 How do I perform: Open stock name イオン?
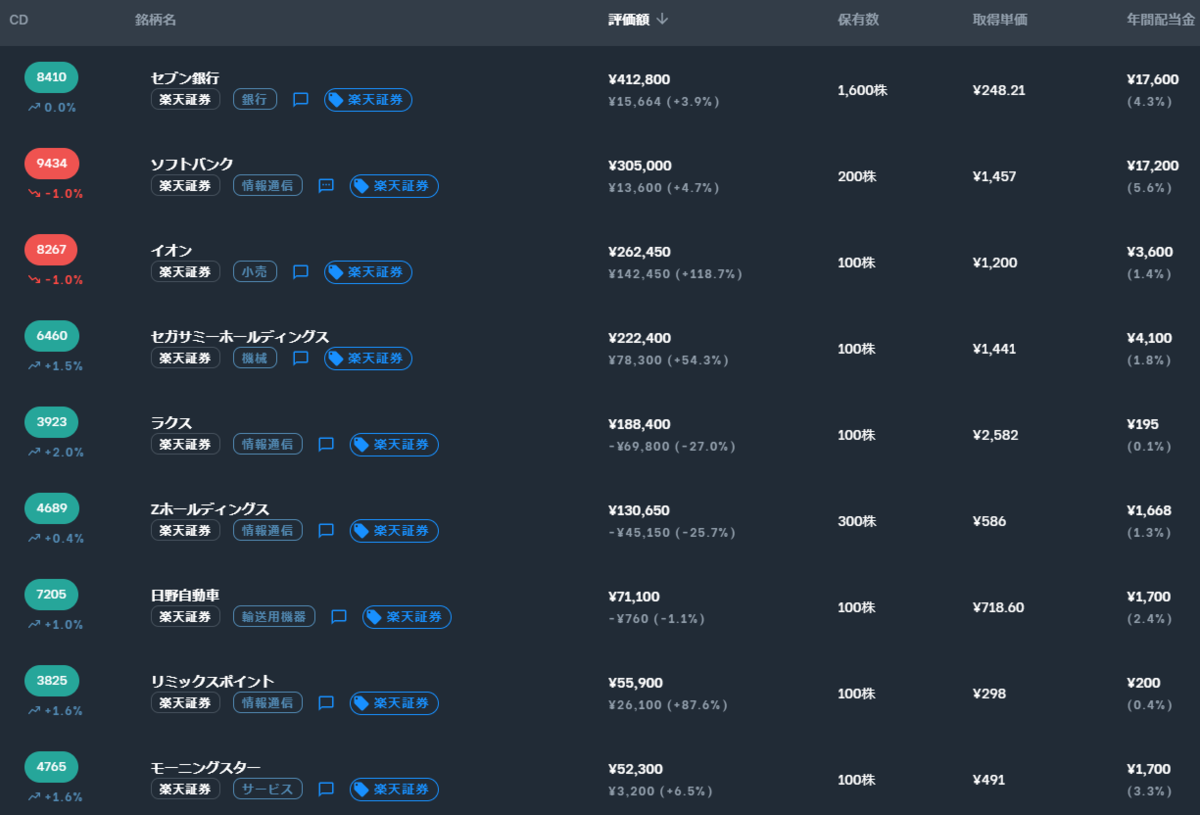point(171,250)
